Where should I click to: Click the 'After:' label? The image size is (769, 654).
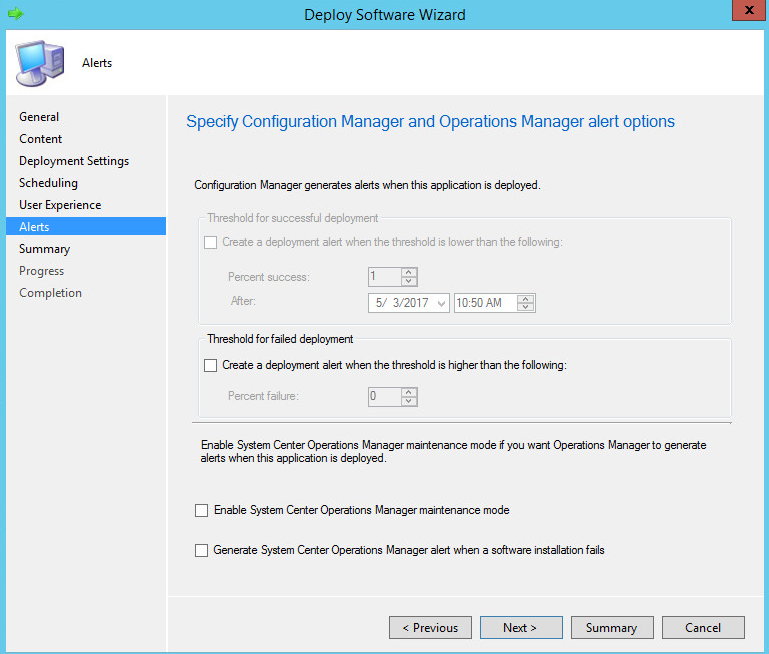click(243, 301)
